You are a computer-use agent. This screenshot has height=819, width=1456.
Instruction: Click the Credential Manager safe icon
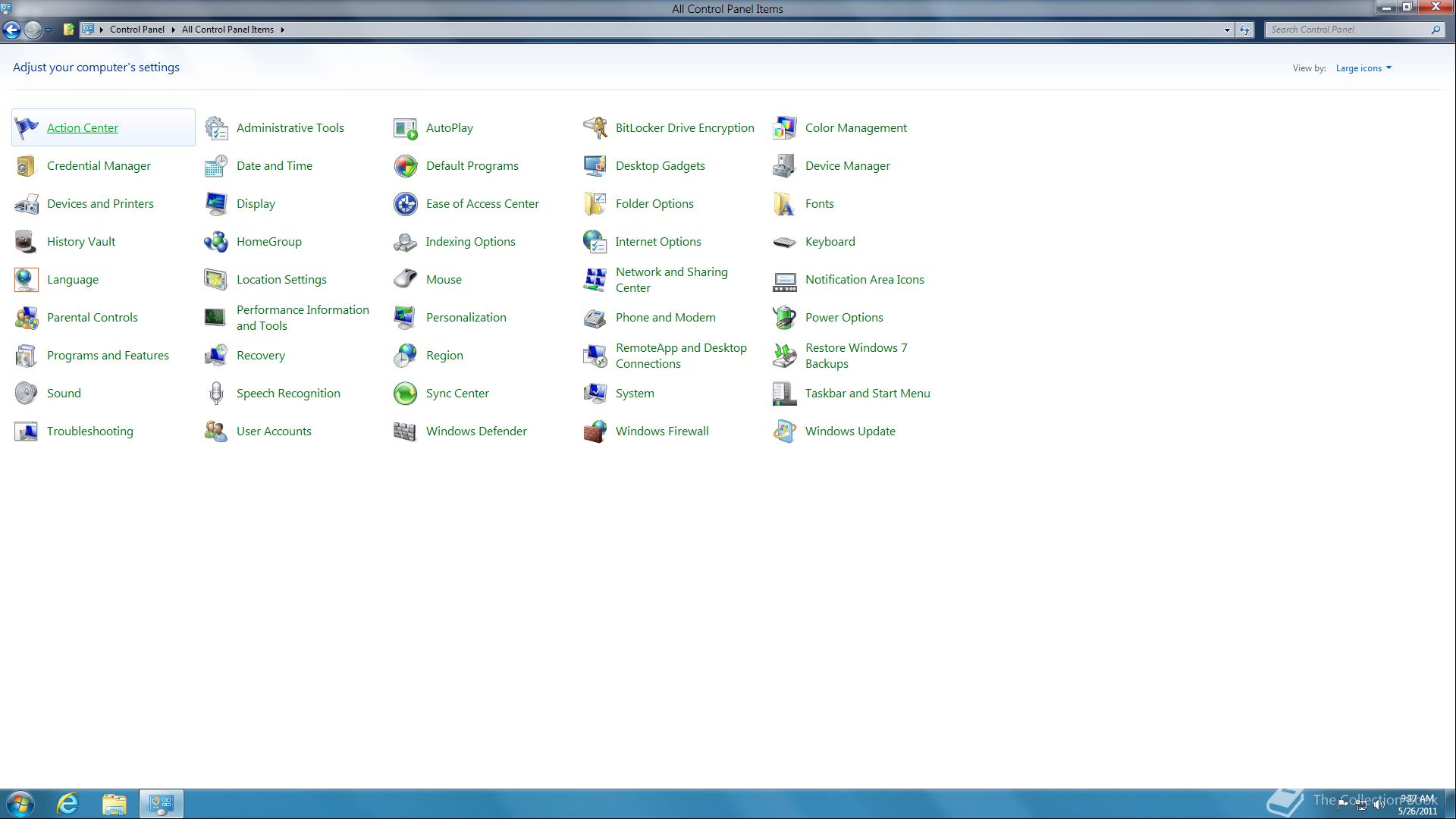27,165
